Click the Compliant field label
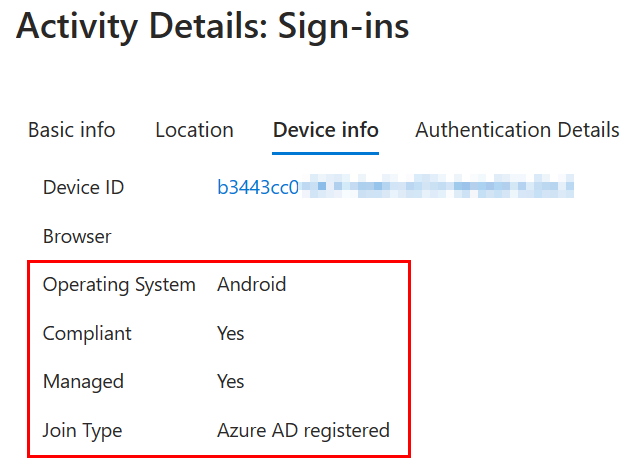This screenshot has width=628, height=474. click(87, 333)
